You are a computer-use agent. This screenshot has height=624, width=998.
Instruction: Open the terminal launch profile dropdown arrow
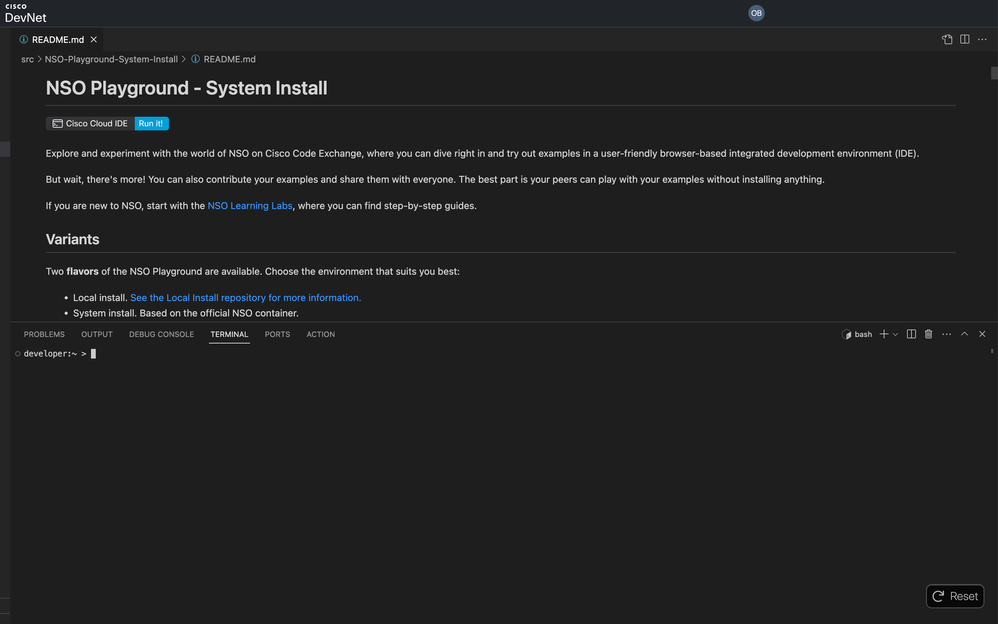click(x=896, y=334)
